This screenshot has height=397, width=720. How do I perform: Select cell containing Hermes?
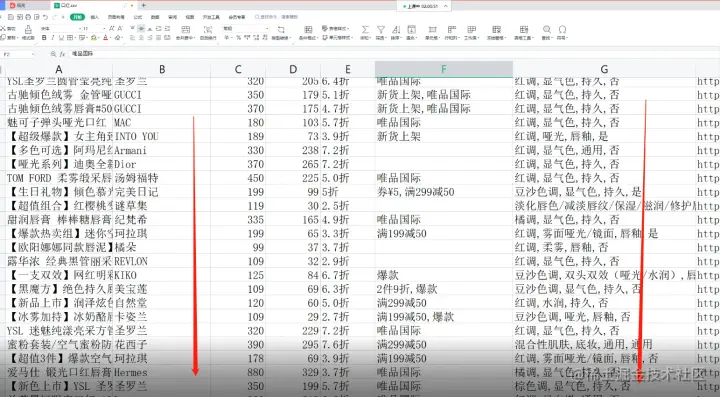pyautogui.click(x=162, y=372)
